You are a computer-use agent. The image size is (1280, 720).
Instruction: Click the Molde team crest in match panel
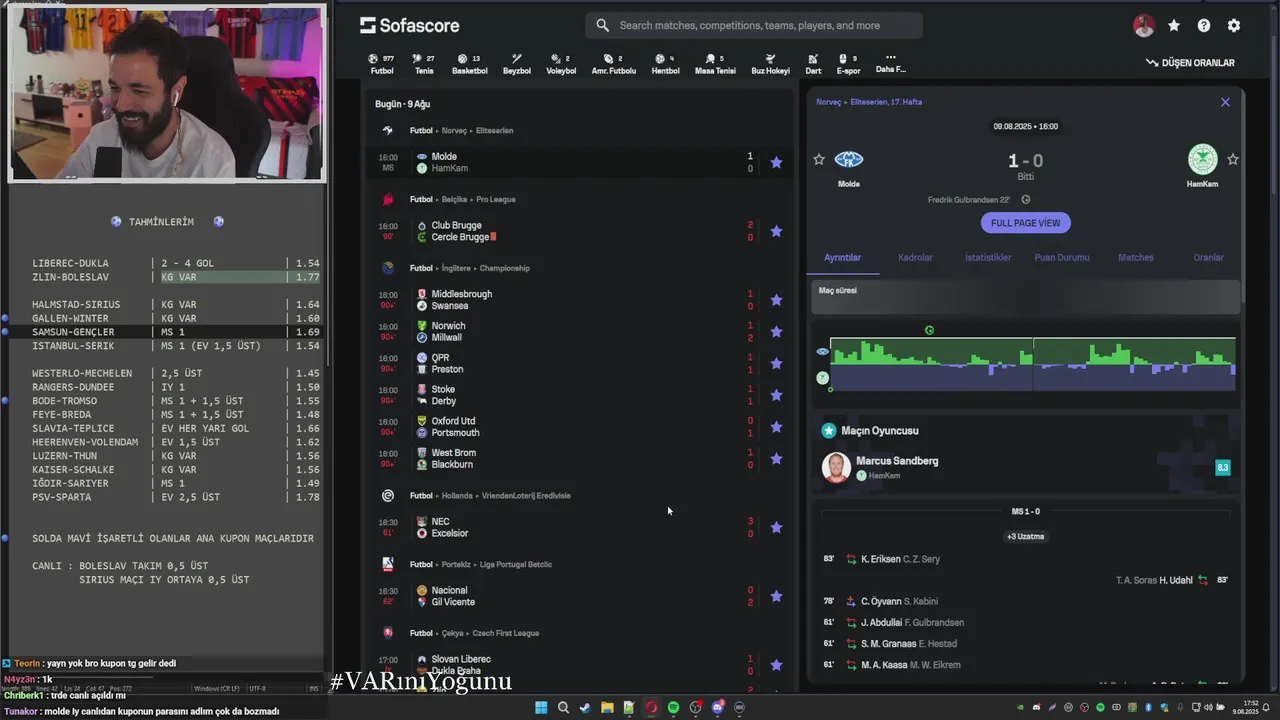(x=848, y=159)
